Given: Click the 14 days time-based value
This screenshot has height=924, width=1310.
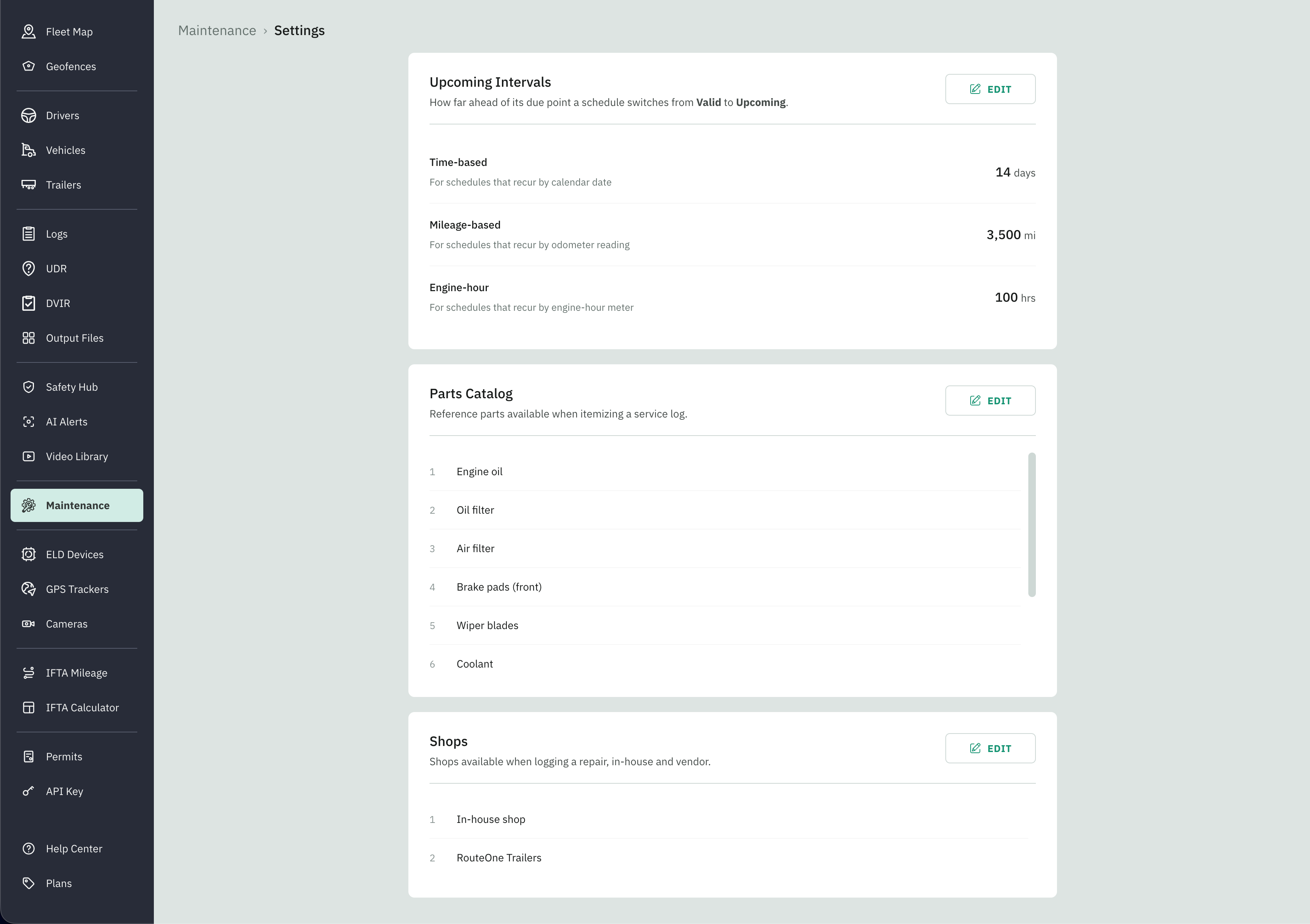Looking at the screenshot, I should pos(1015,172).
